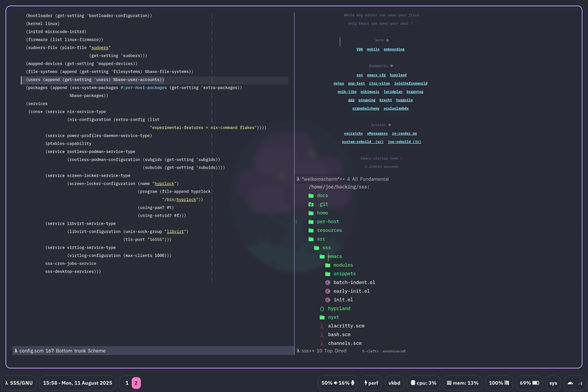The image size is (588, 392).
Task: Click the (kernel linux) line
Action: click(x=42, y=24)
